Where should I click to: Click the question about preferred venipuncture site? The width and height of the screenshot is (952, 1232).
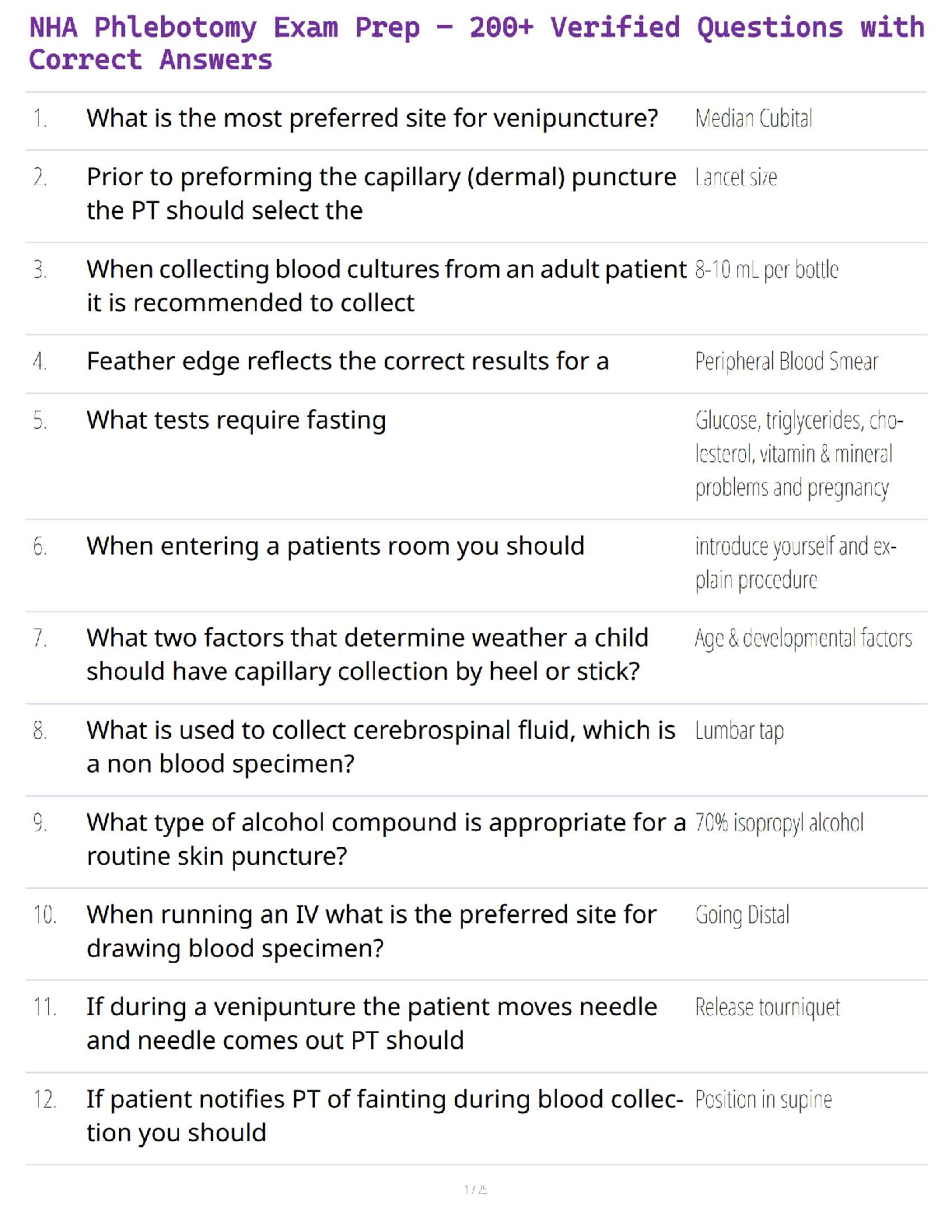coord(372,118)
